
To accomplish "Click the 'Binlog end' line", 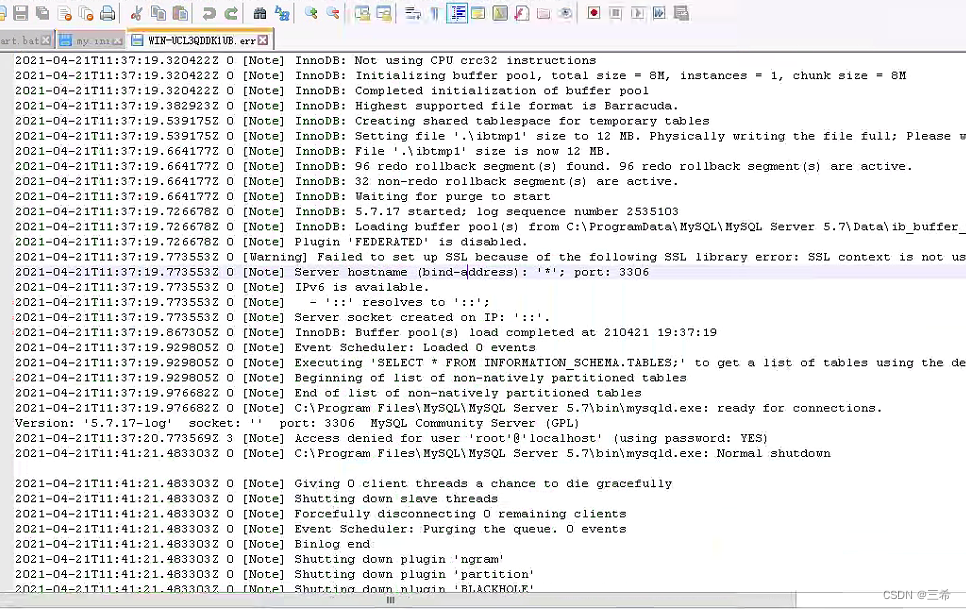I will coord(193,544).
